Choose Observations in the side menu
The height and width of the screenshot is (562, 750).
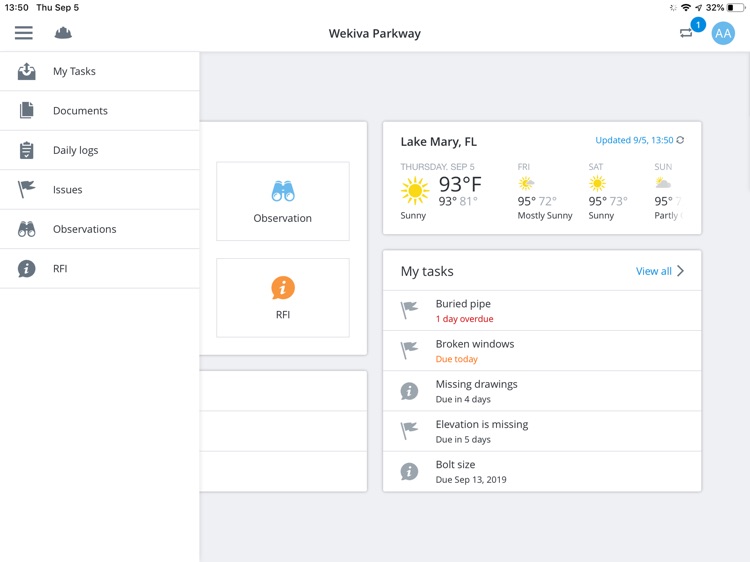tap(99, 229)
